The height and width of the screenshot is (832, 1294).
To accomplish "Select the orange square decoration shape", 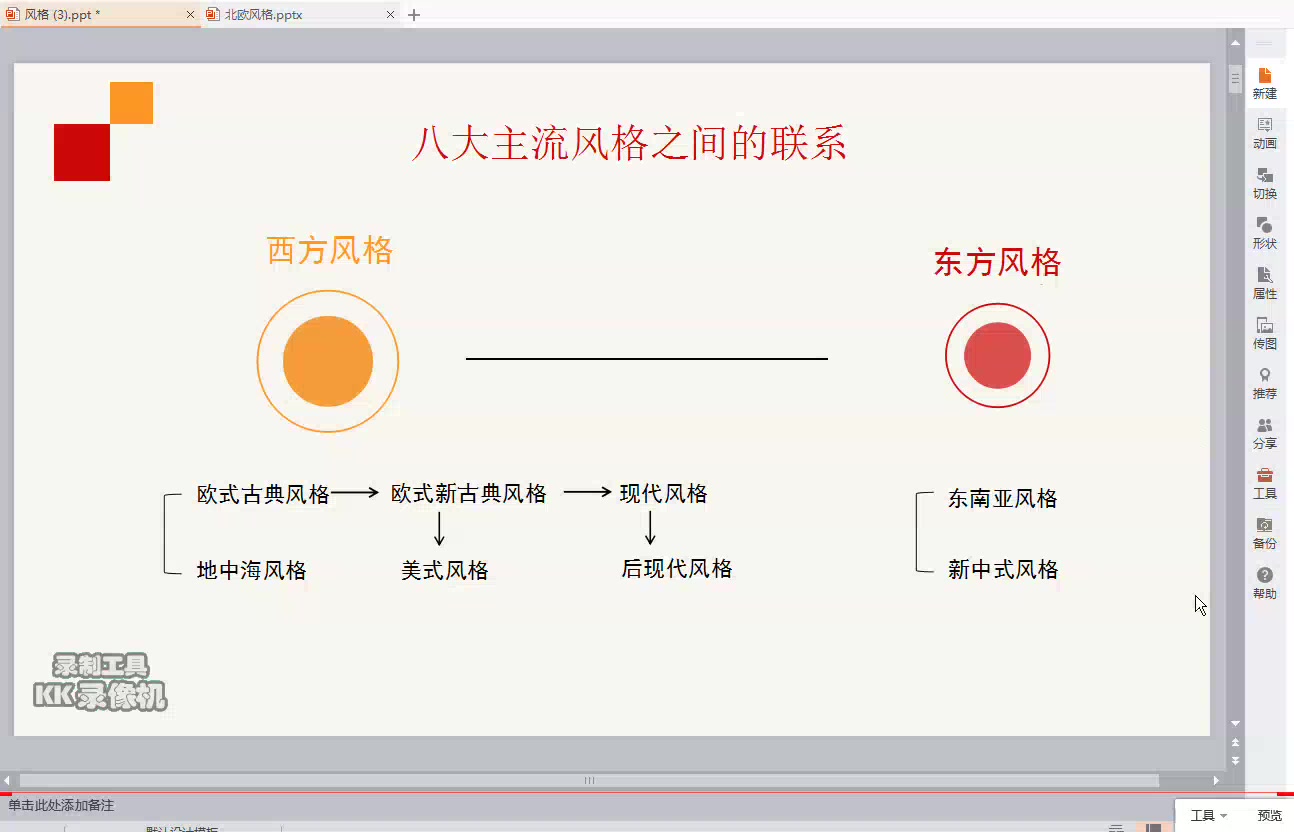I will pos(131,103).
